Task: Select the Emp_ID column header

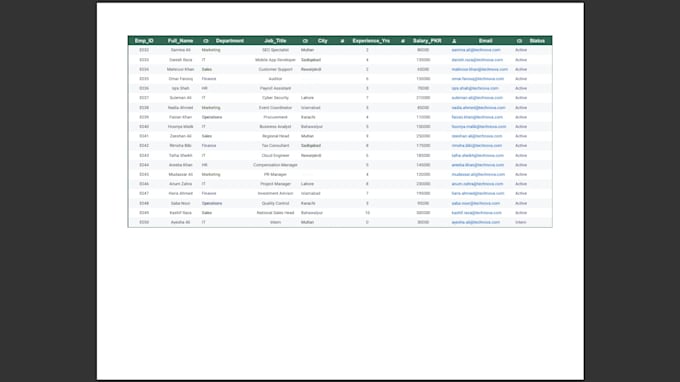Action: 144,41
